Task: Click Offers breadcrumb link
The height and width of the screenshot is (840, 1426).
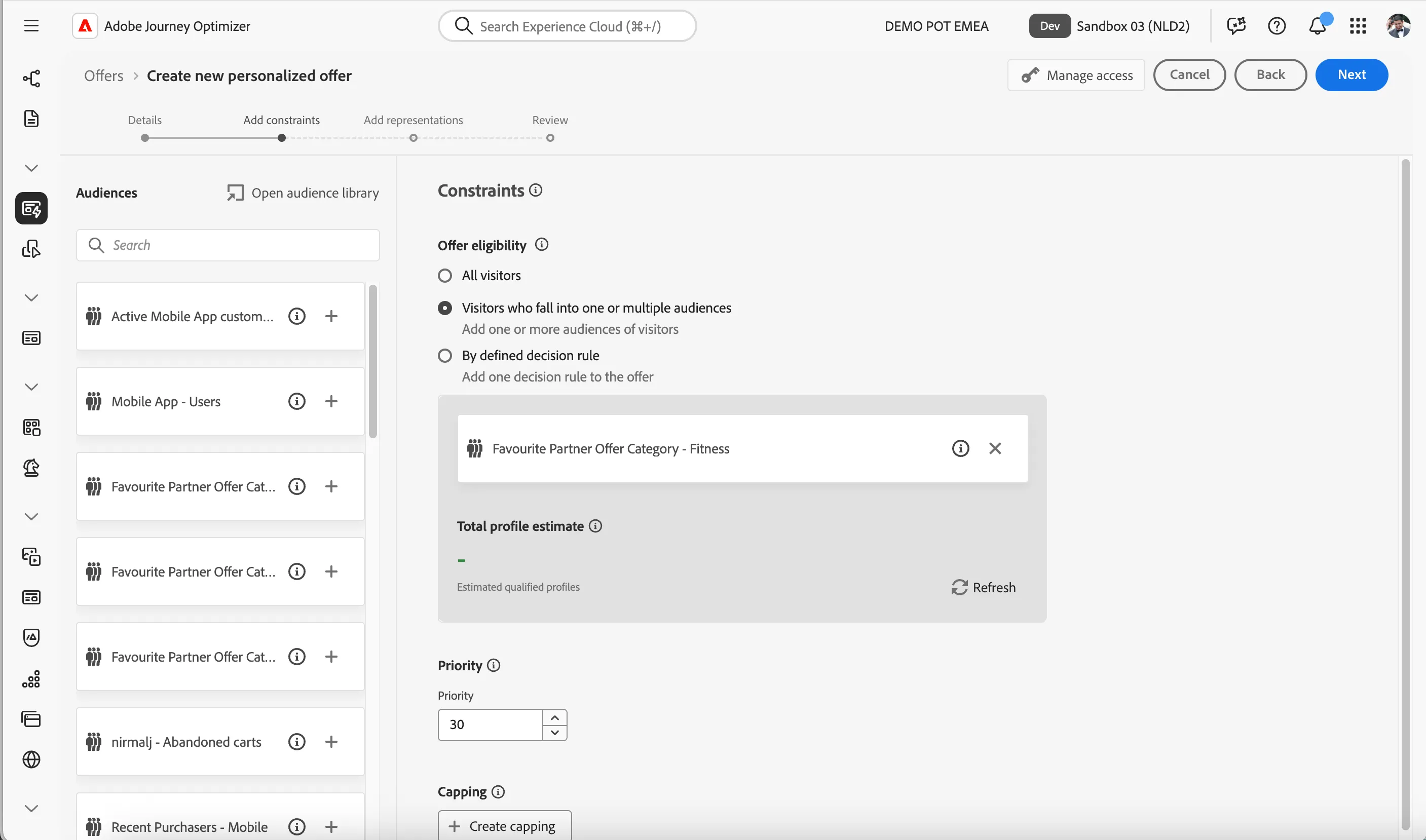Action: [x=103, y=75]
